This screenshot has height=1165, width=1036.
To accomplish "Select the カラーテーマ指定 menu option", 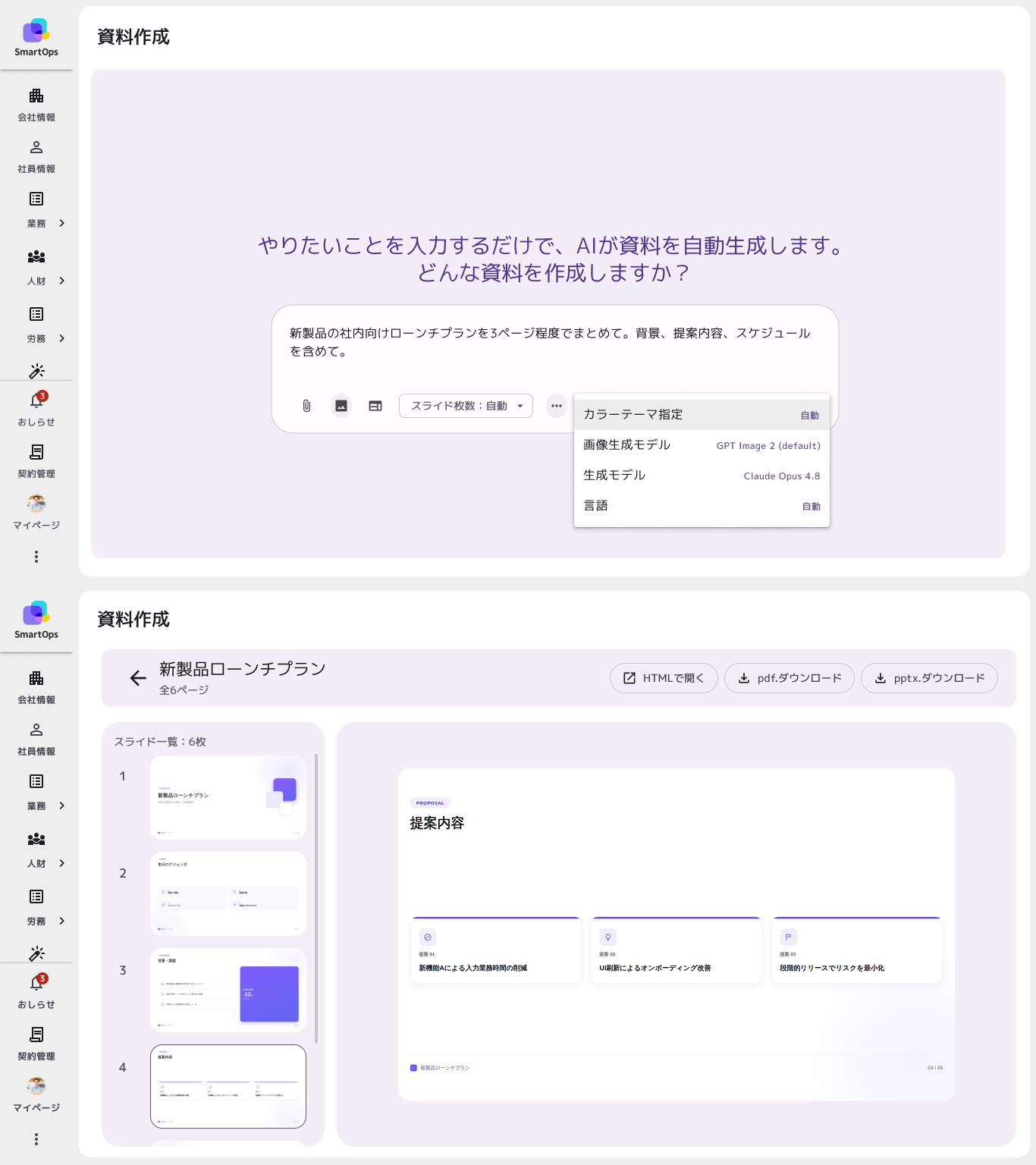I will pos(702,415).
